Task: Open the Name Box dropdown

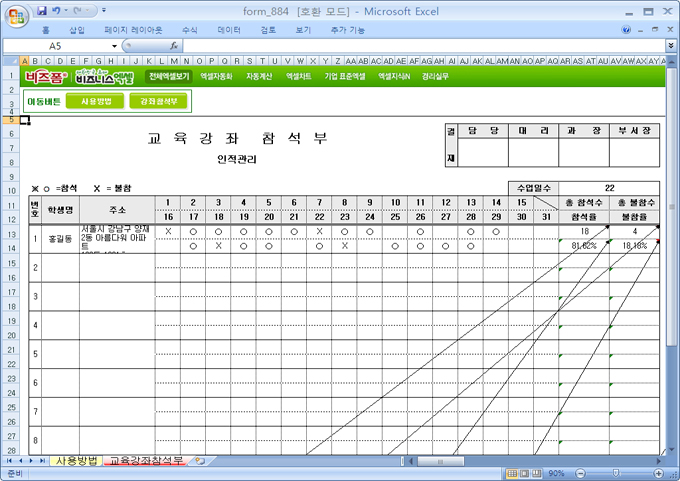Action: (x=115, y=46)
